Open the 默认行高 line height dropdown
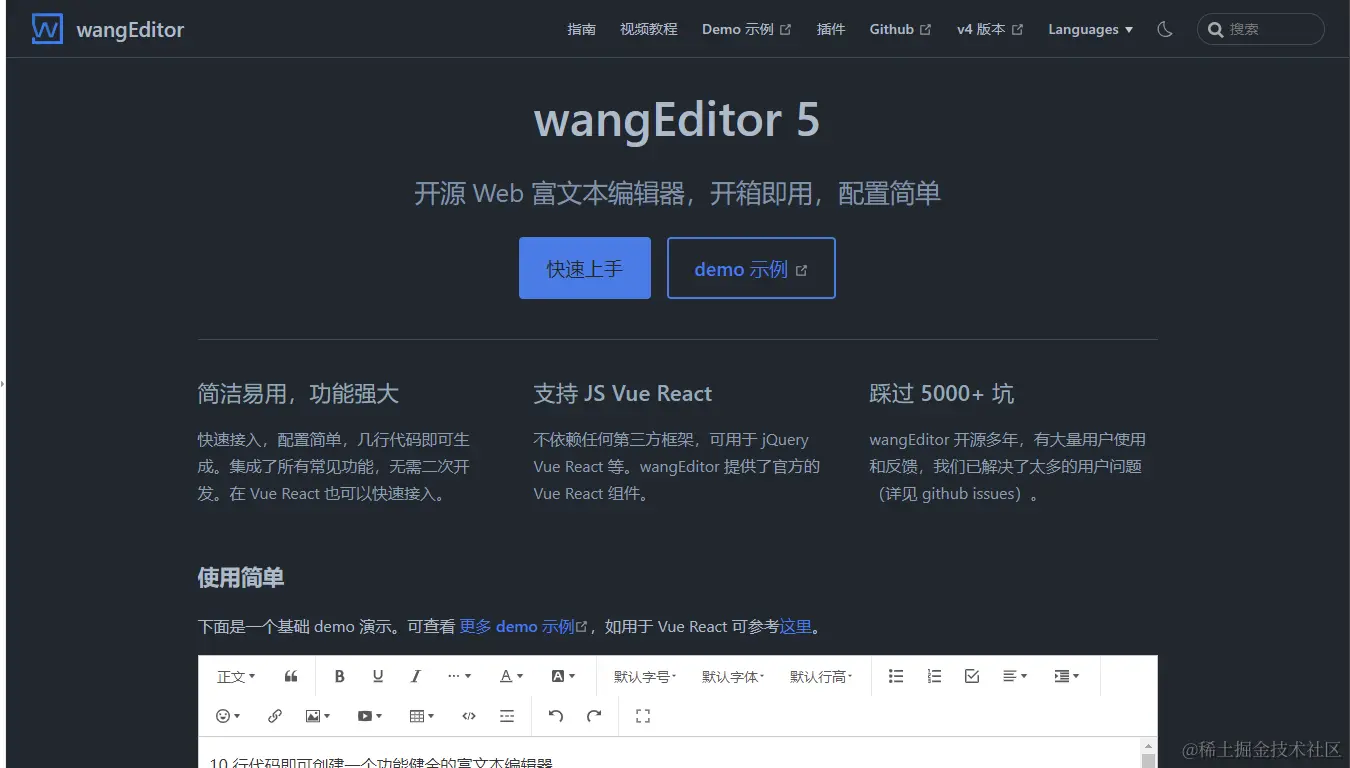 coord(821,676)
